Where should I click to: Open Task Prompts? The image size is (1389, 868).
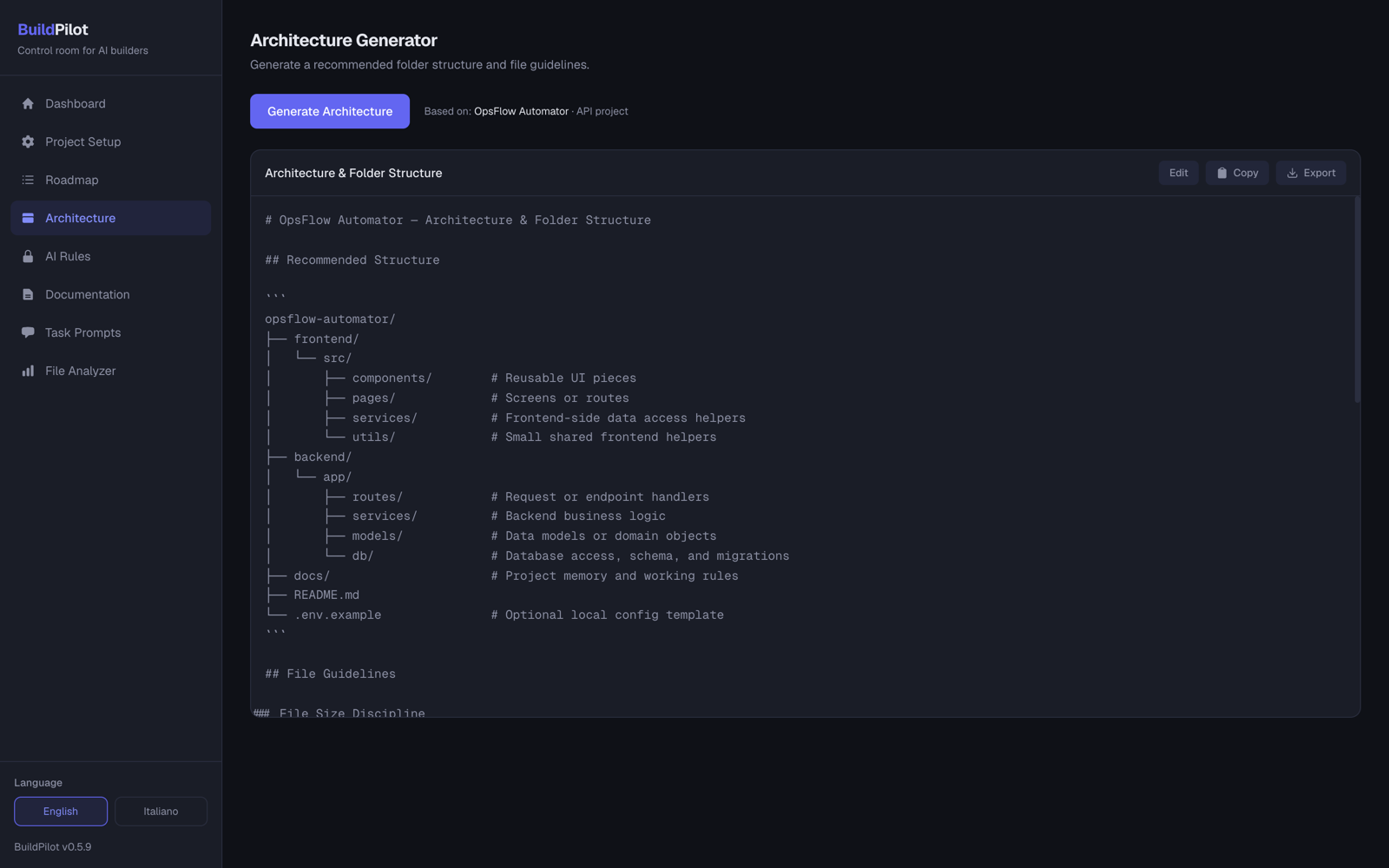pos(110,332)
